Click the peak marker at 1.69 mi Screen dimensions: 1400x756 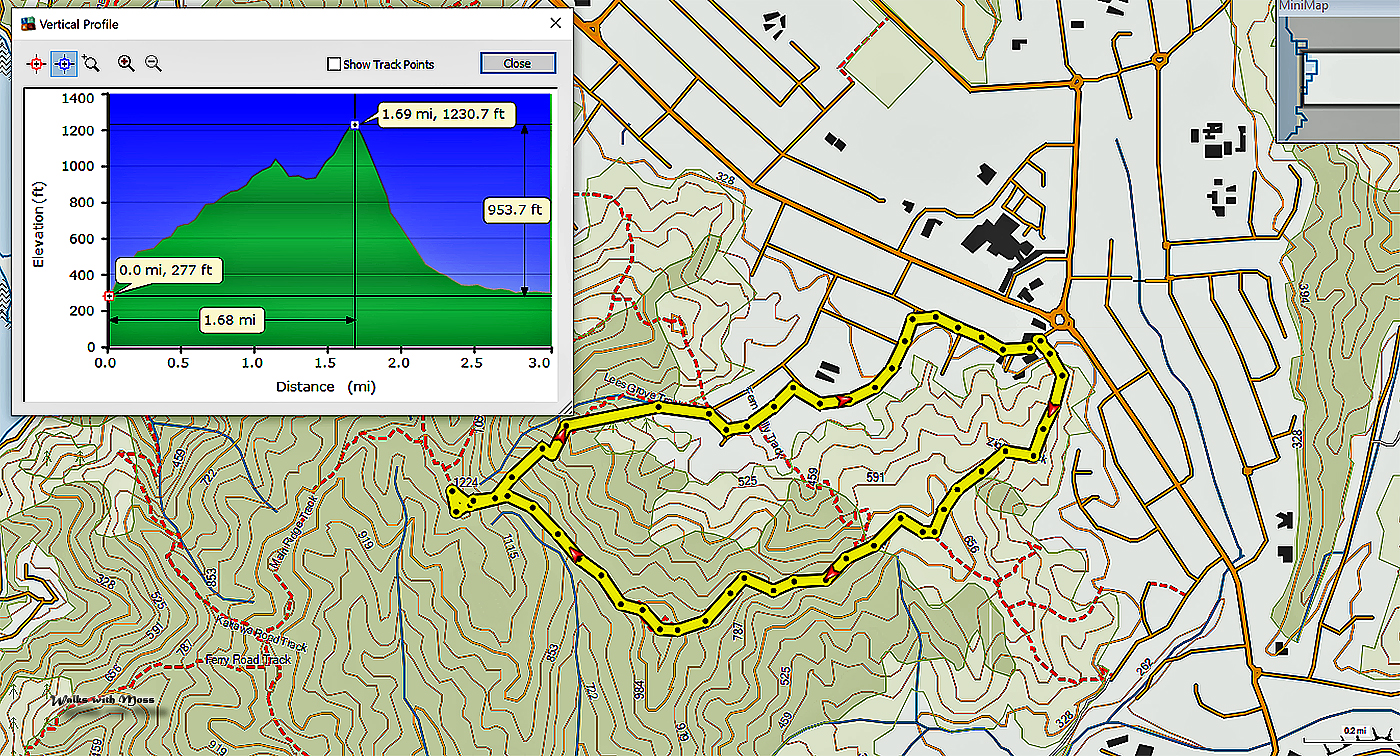pos(355,125)
